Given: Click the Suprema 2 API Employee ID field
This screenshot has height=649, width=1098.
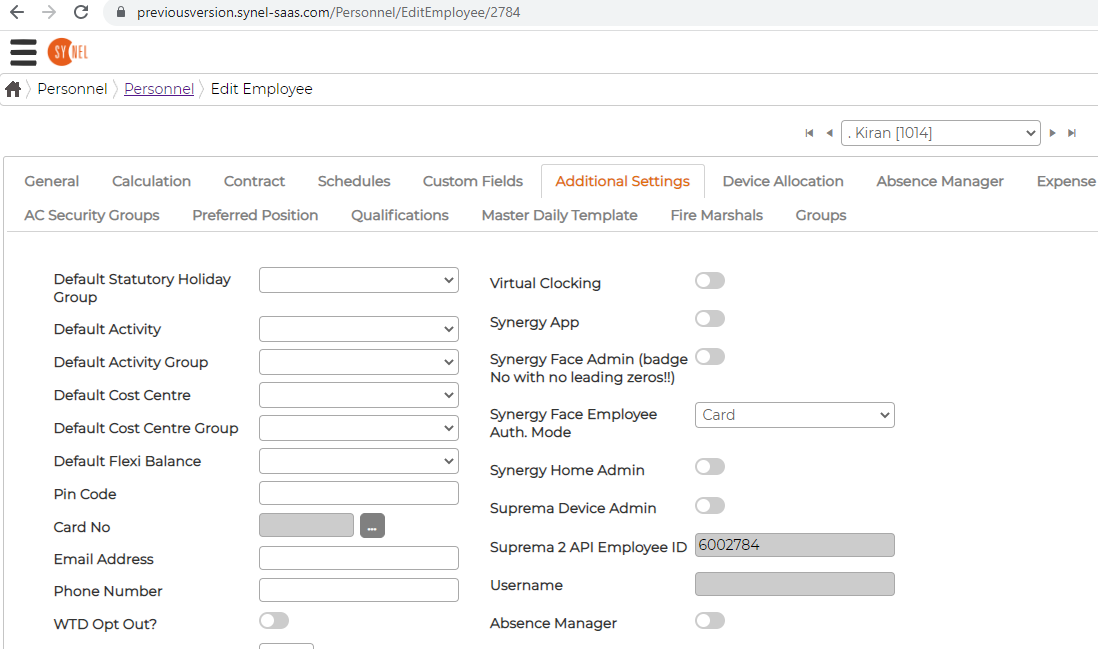Looking at the screenshot, I should [795, 545].
